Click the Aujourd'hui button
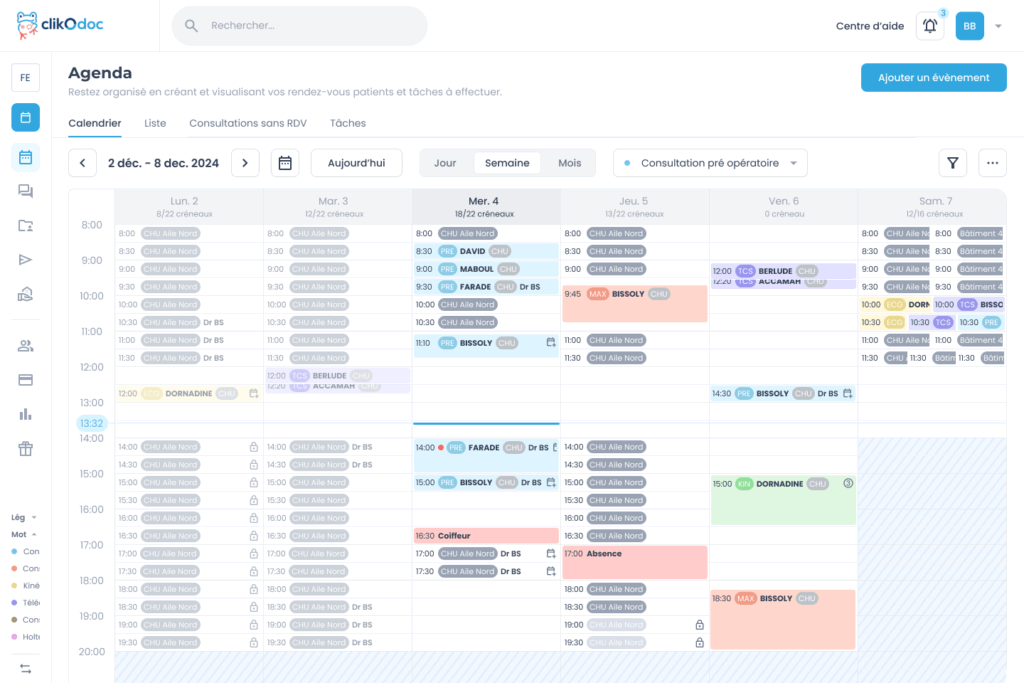 pos(356,163)
